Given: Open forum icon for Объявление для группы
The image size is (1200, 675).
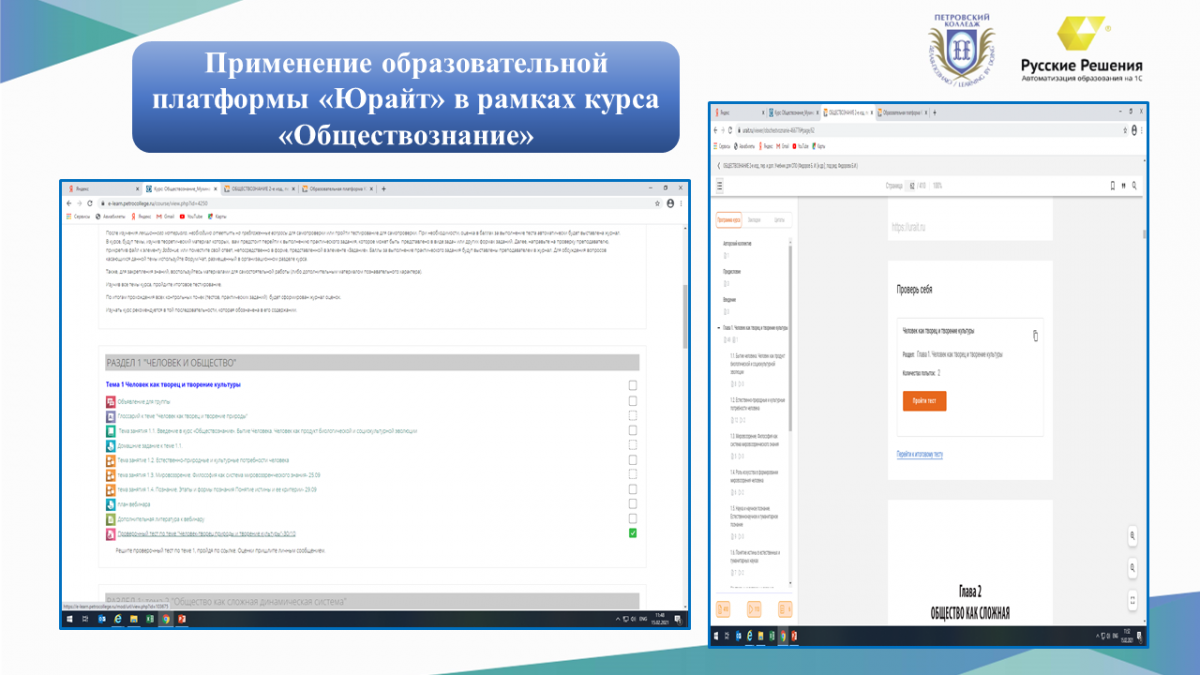Looking at the screenshot, I should coord(111,401).
